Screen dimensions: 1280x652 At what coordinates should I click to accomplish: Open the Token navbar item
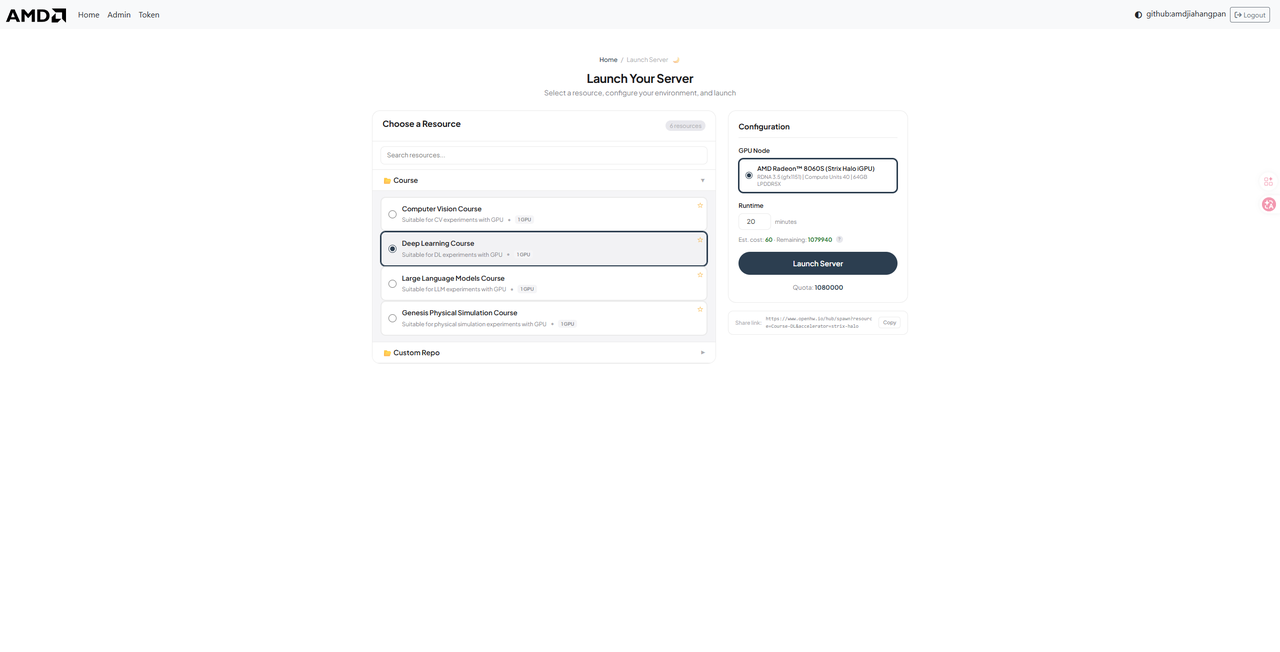tap(149, 15)
